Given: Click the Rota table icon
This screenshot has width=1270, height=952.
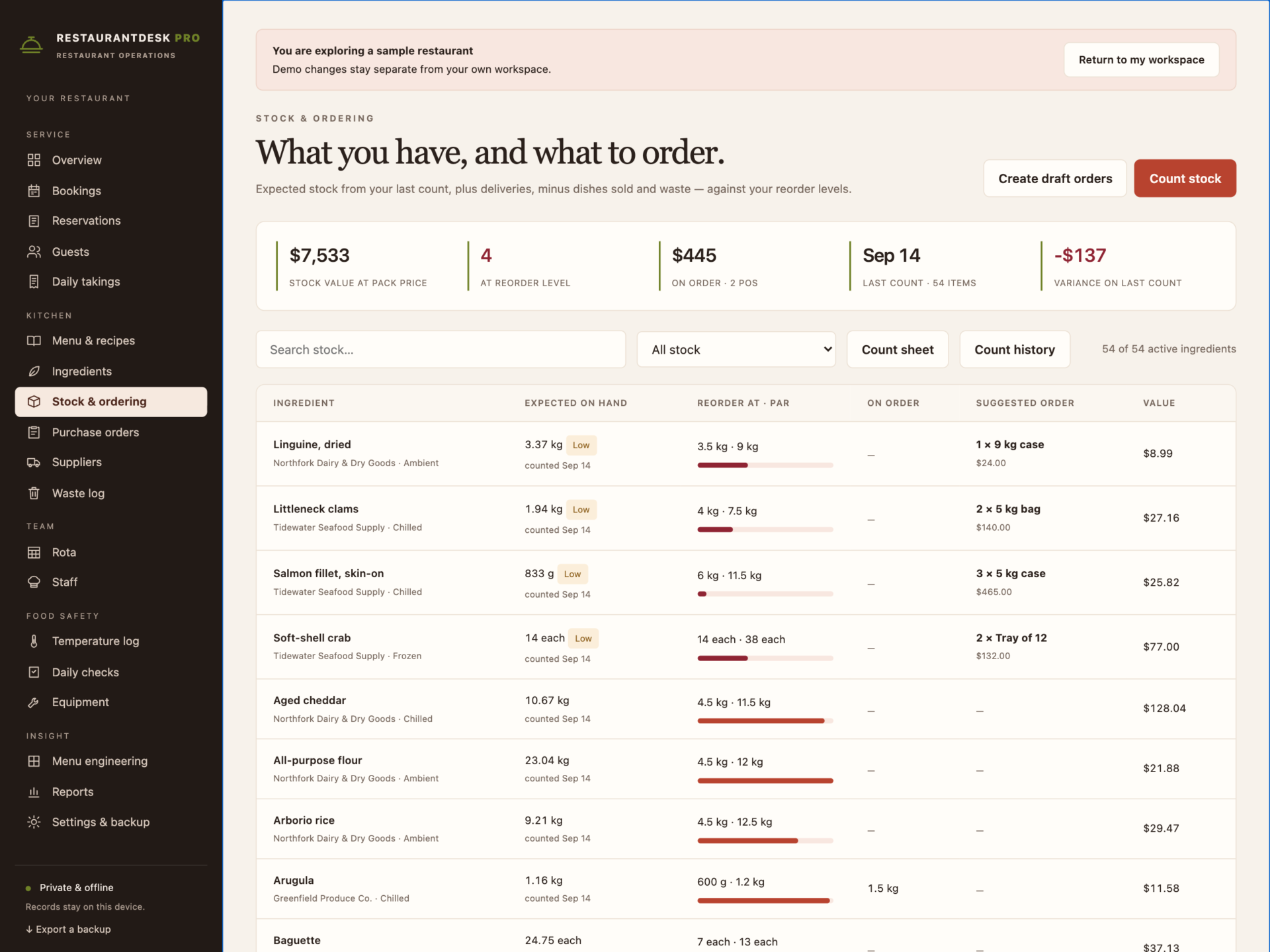Looking at the screenshot, I should [34, 552].
